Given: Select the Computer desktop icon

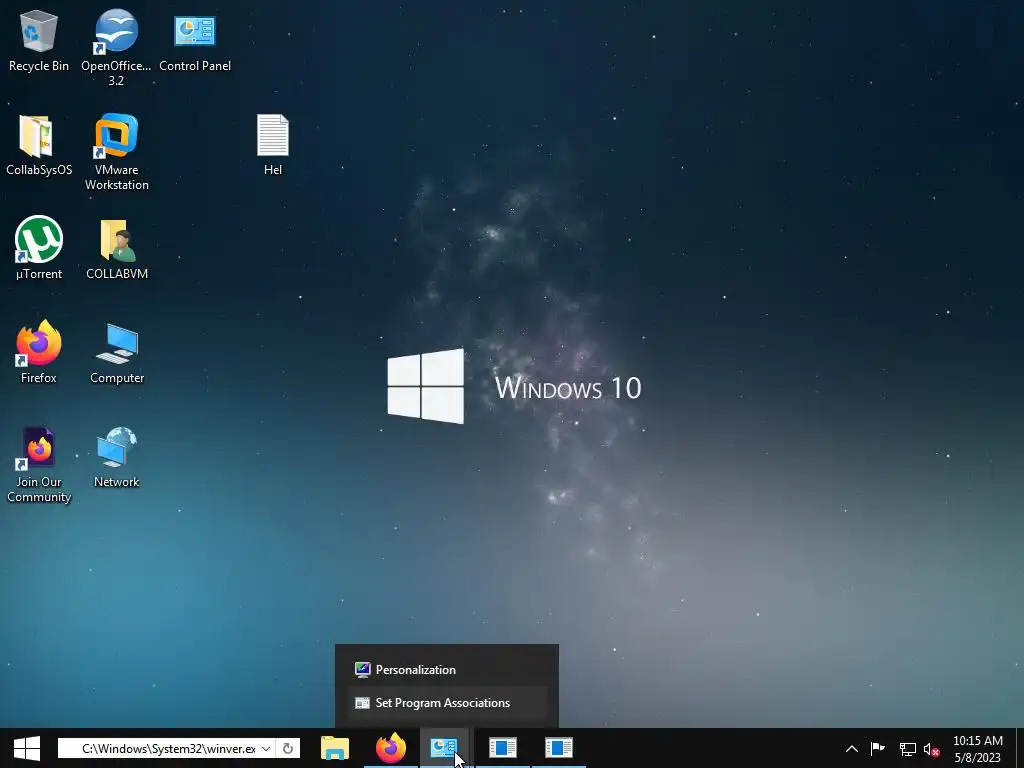Looking at the screenshot, I should pyautogui.click(x=117, y=353).
